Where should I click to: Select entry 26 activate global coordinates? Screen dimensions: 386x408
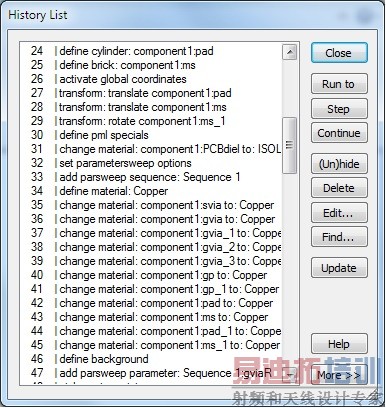tap(151, 79)
